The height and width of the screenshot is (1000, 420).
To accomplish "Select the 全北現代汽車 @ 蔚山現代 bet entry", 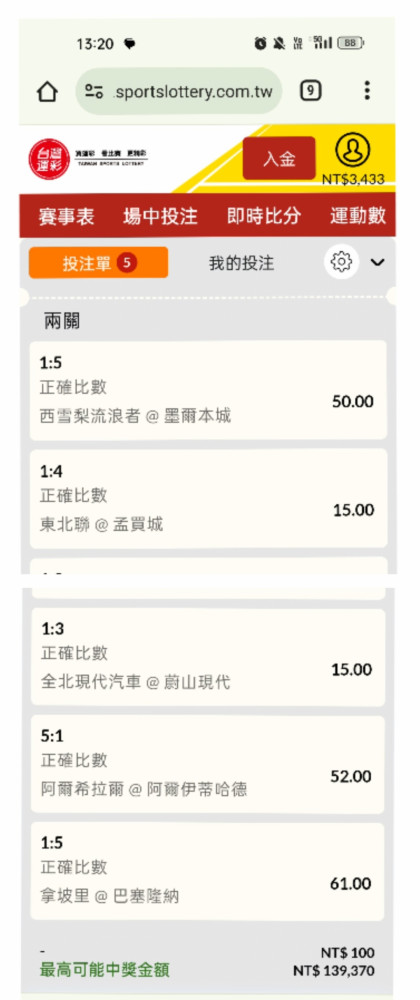I will tap(208, 658).
